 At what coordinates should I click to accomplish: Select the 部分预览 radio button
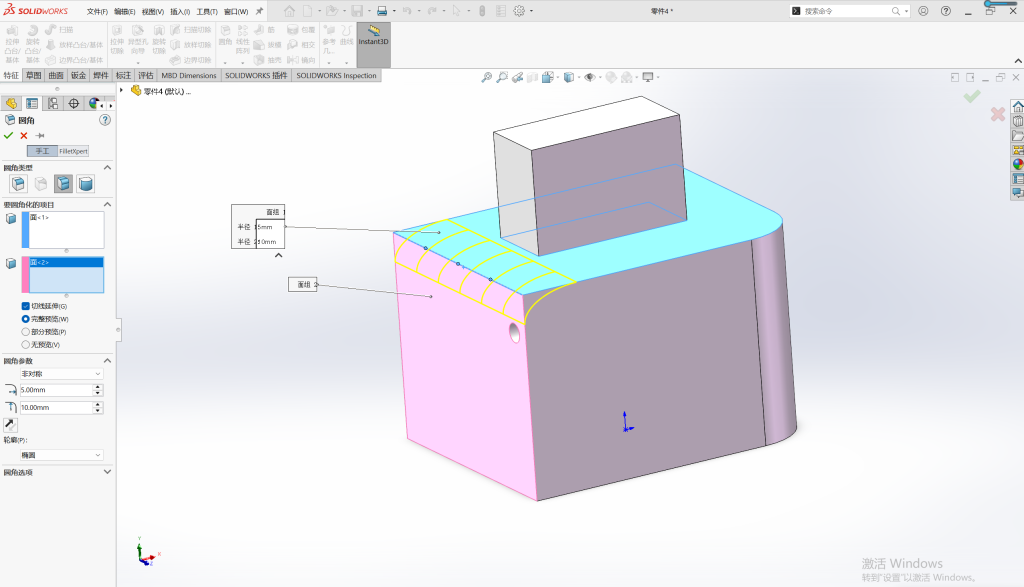click(25, 332)
